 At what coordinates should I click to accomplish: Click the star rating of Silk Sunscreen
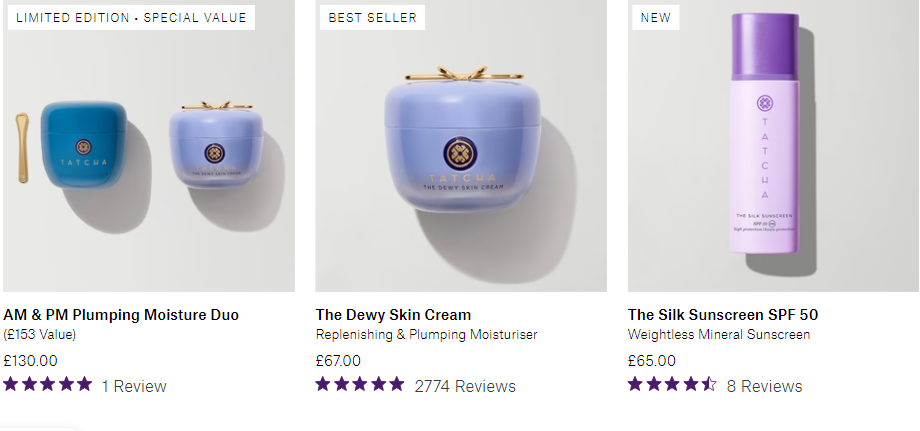pos(672,385)
